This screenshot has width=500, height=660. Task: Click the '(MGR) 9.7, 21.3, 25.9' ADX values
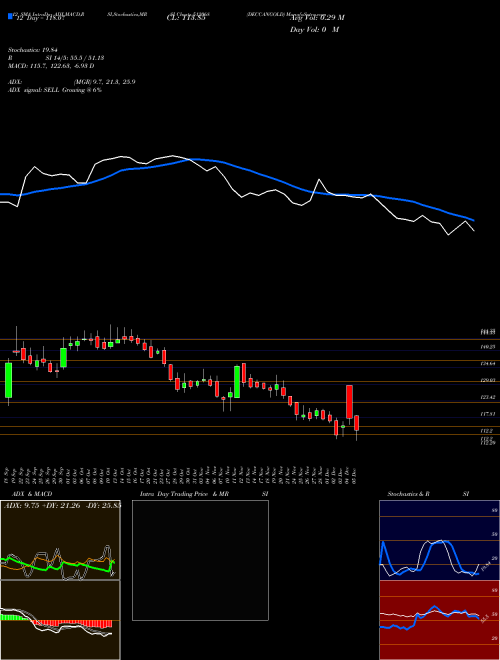(x=104, y=82)
